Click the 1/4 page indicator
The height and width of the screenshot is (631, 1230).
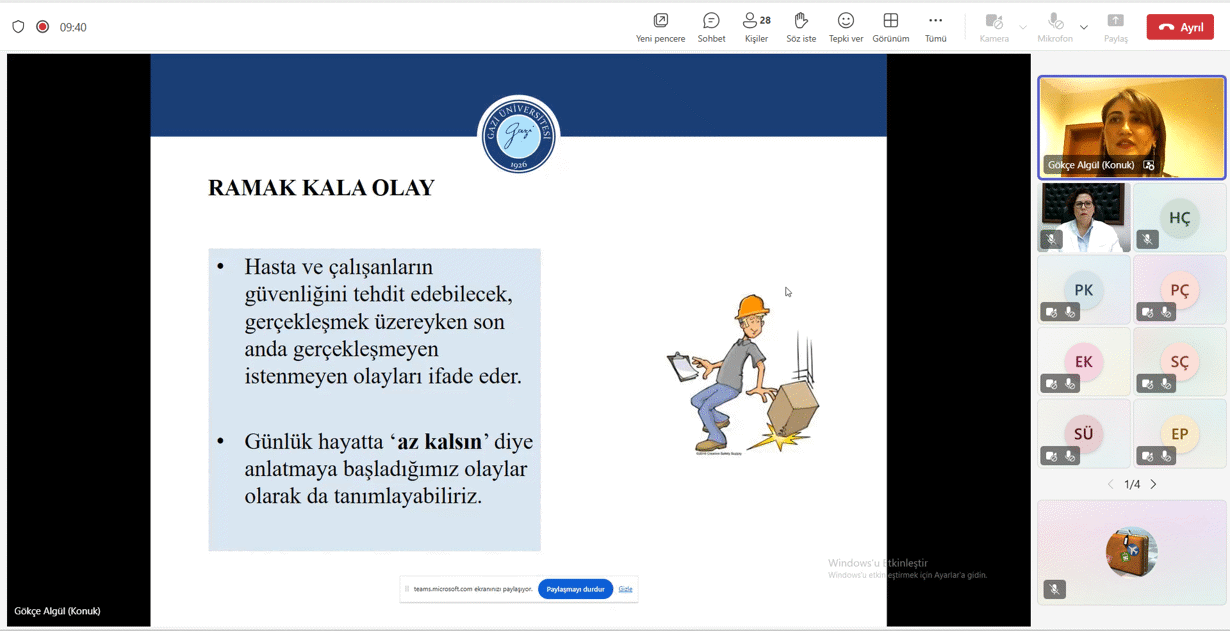pos(1132,484)
